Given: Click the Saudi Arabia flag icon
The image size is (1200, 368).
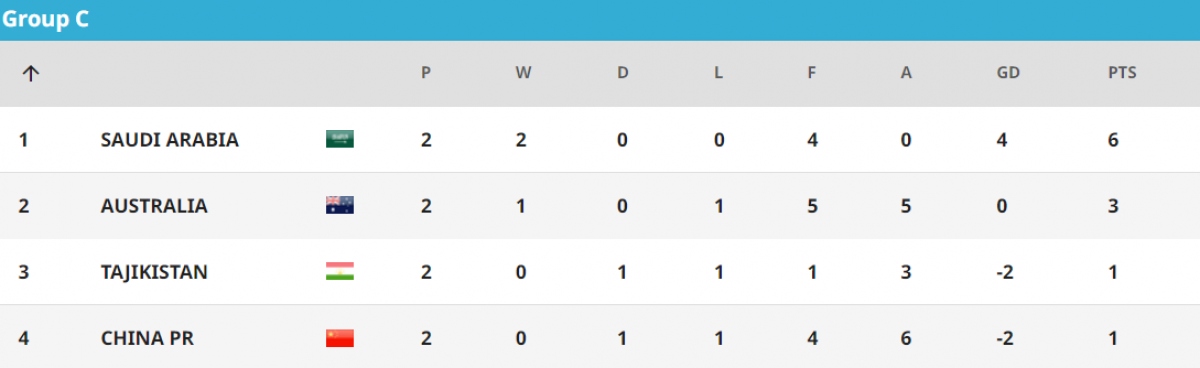Looking at the screenshot, I should point(340,139).
